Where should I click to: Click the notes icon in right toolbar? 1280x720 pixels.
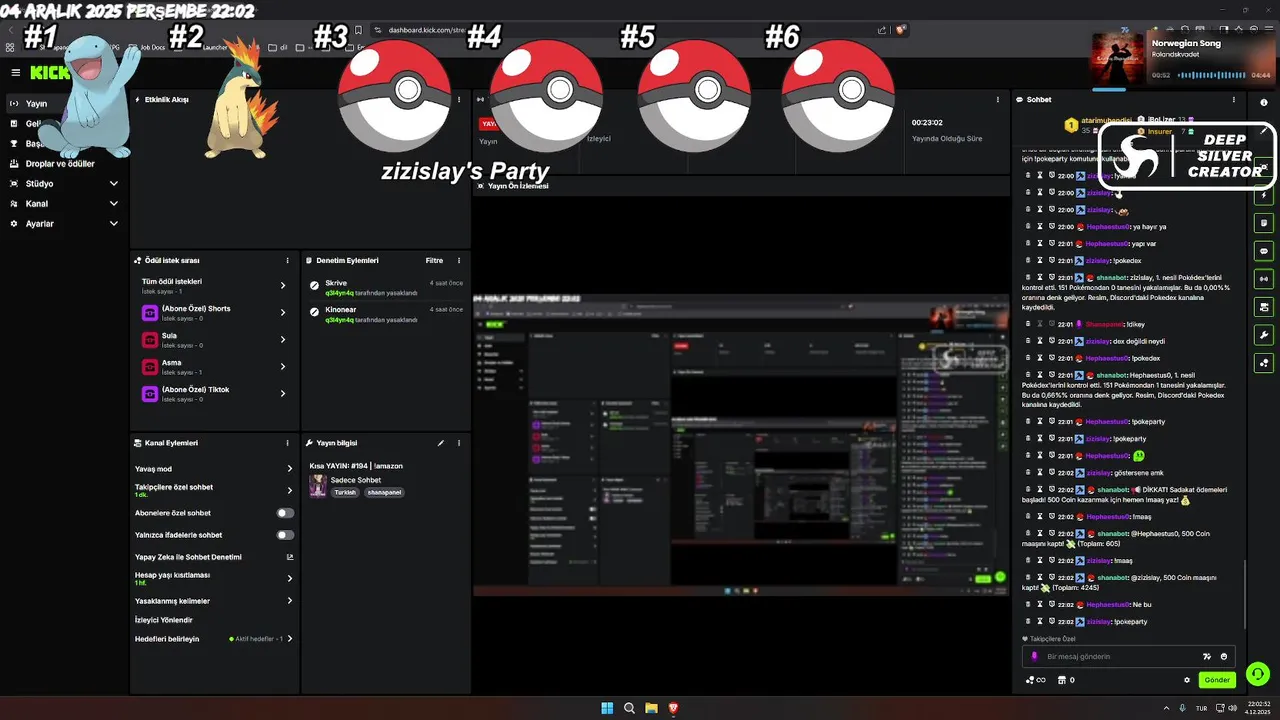coord(1264,222)
